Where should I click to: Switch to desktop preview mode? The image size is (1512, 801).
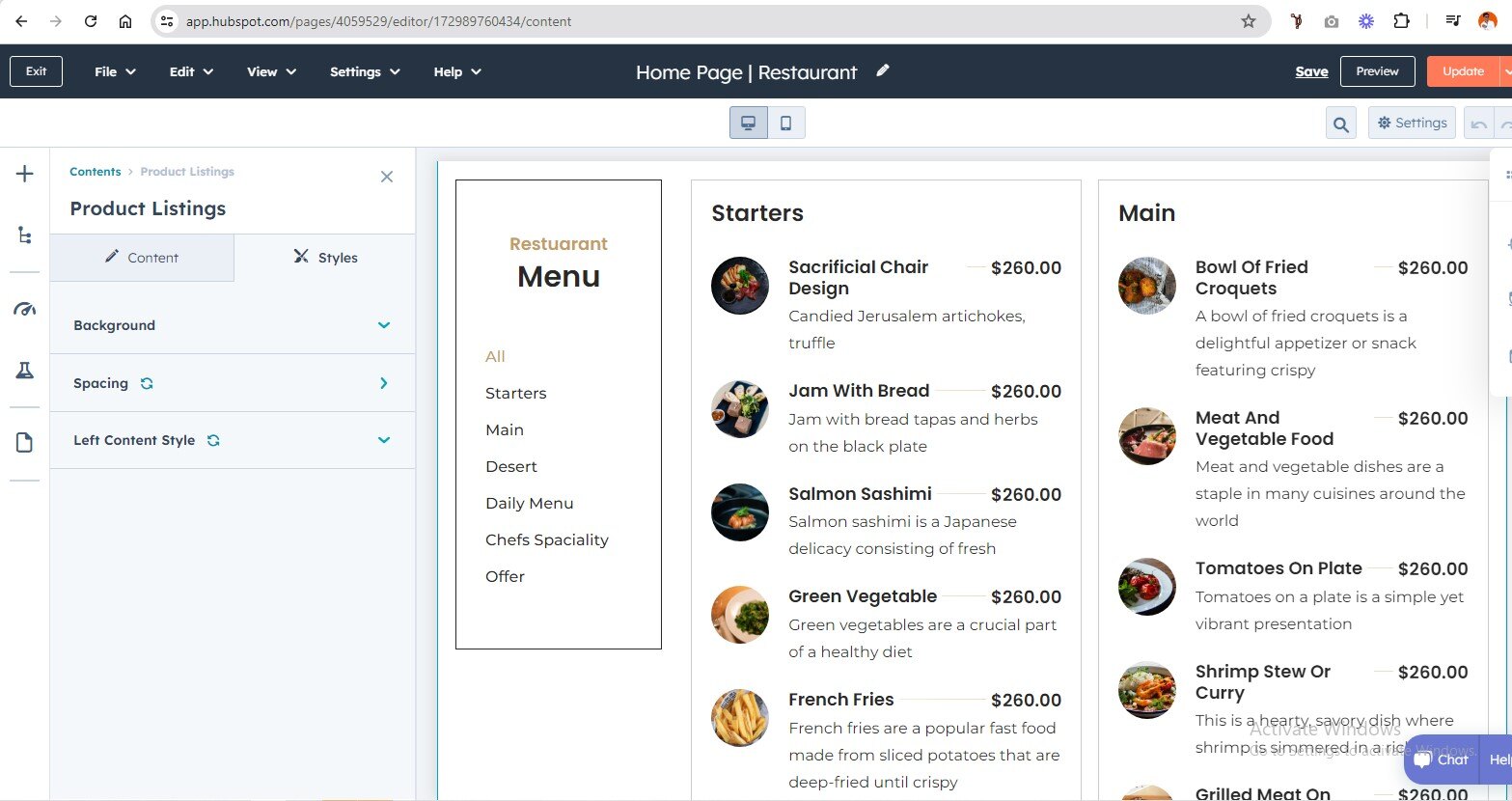pos(748,124)
